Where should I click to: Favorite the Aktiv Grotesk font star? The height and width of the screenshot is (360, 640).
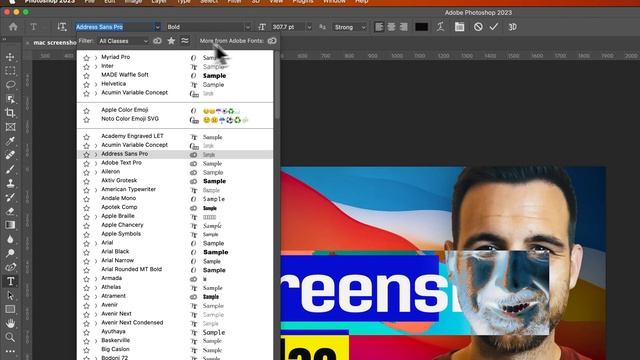click(87, 181)
